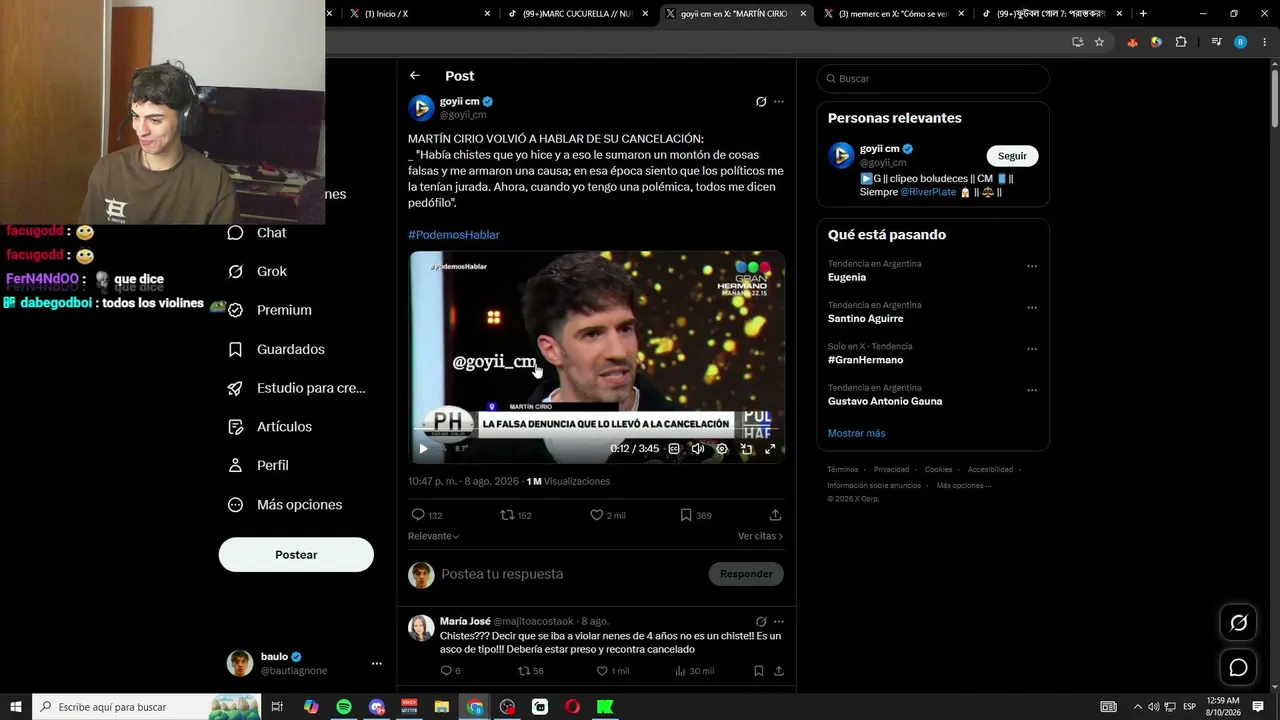Image resolution: width=1280 pixels, height=720 pixels.
Task: Click the Postear button
Action: click(296, 555)
